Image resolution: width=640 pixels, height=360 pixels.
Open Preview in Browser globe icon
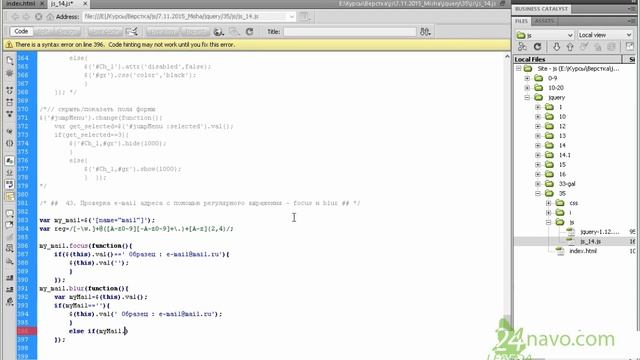pos(219,31)
